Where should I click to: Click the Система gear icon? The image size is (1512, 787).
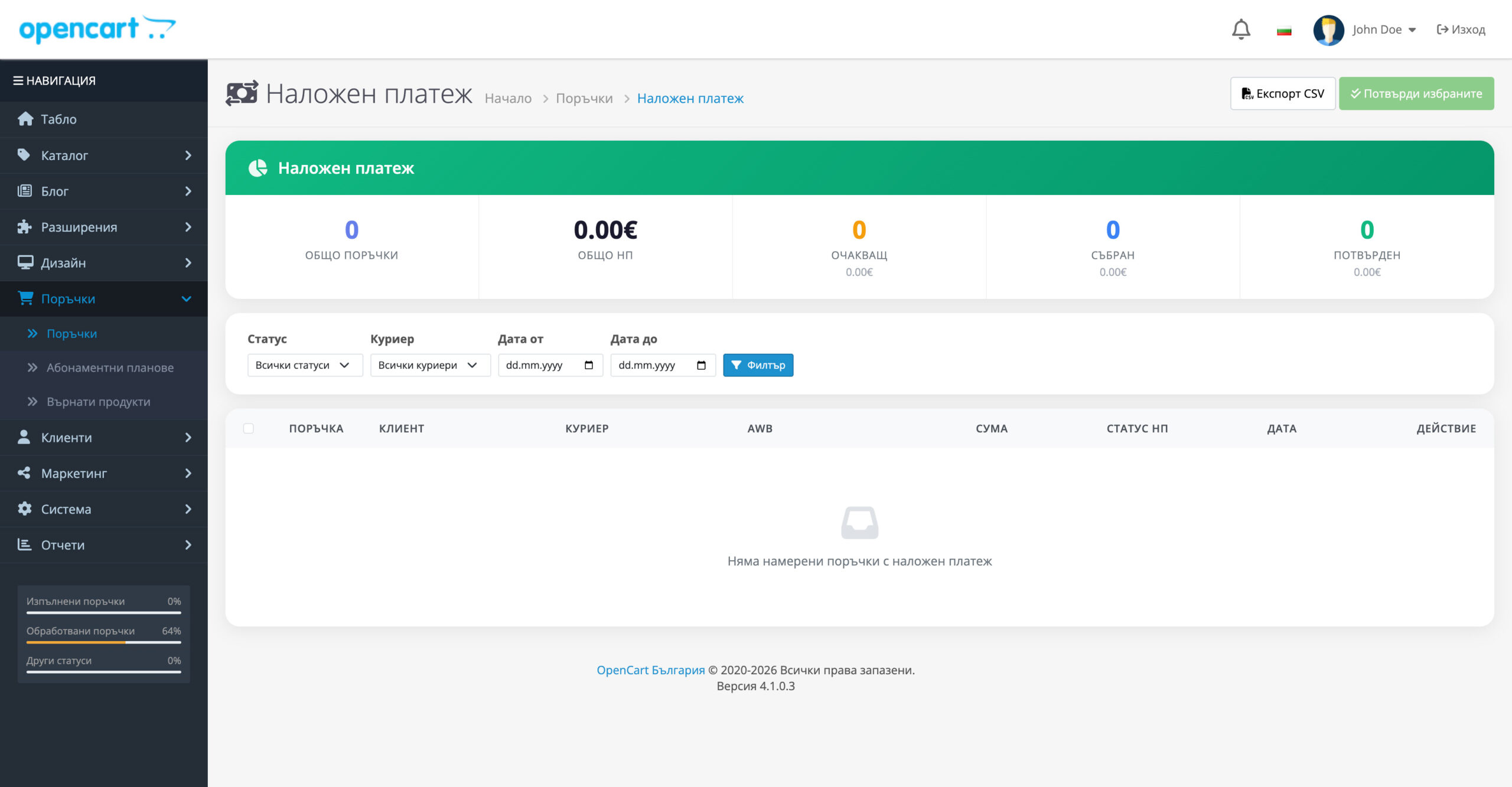tap(24, 509)
